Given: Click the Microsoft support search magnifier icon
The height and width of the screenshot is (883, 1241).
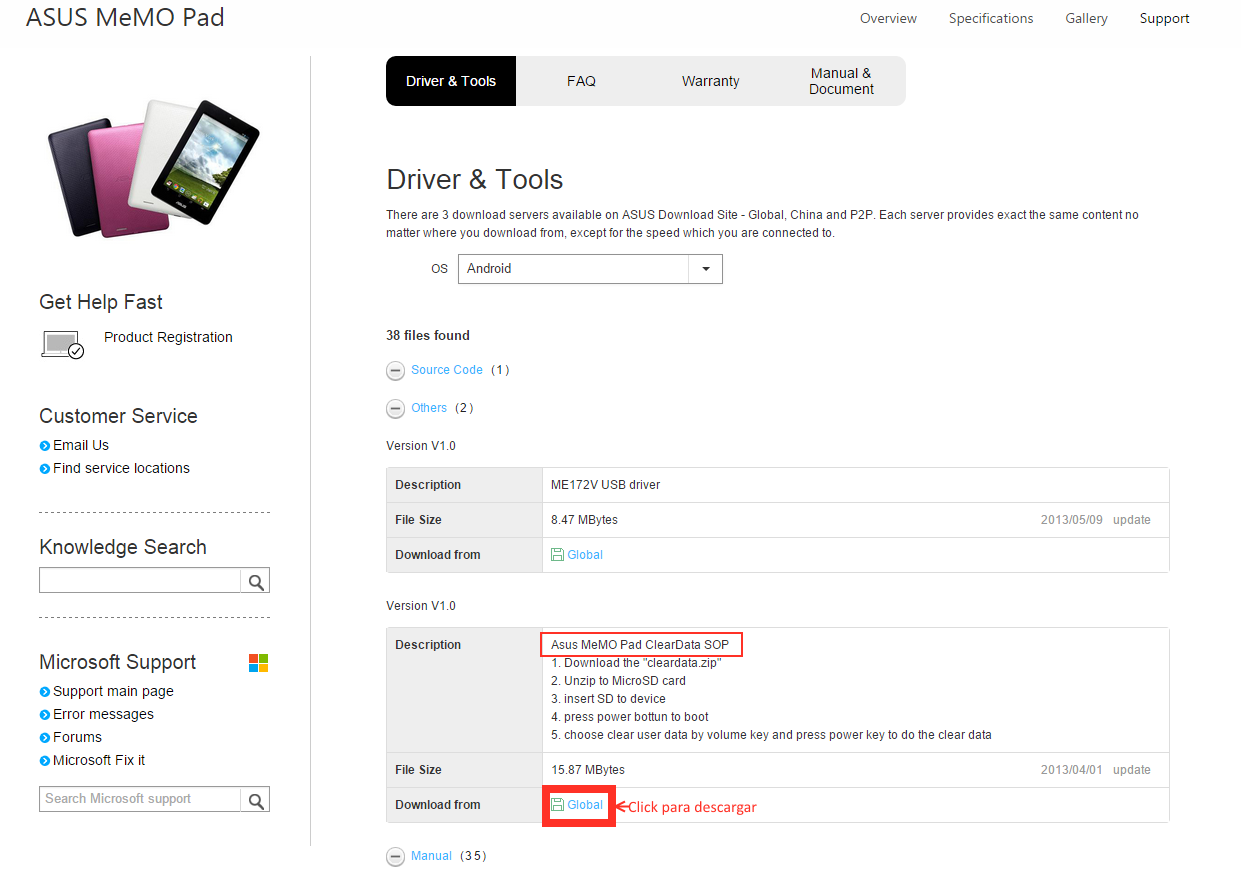Looking at the screenshot, I should [255, 800].
